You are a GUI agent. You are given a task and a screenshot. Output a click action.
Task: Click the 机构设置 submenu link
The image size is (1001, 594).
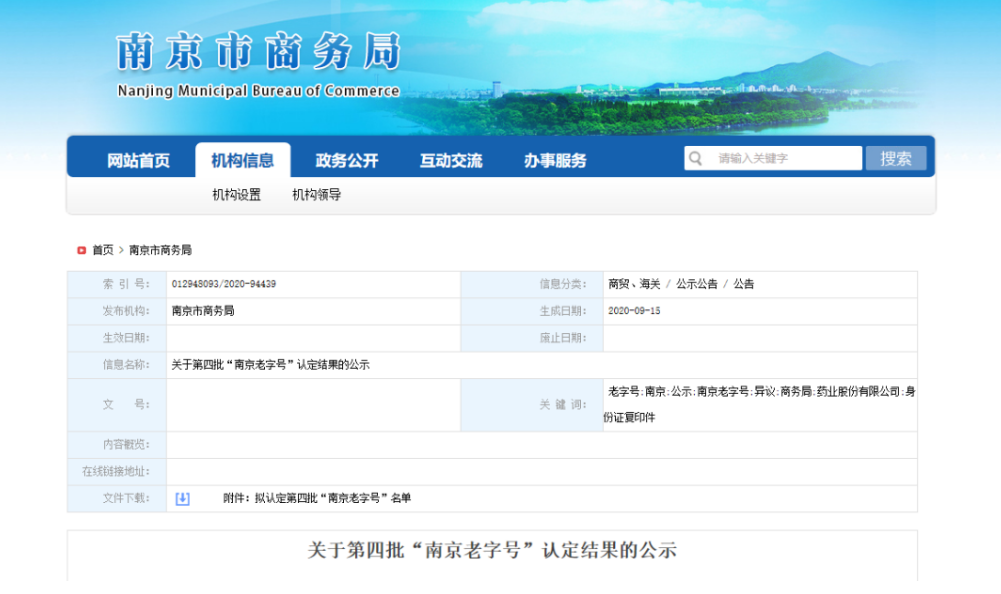pos(237,195)
